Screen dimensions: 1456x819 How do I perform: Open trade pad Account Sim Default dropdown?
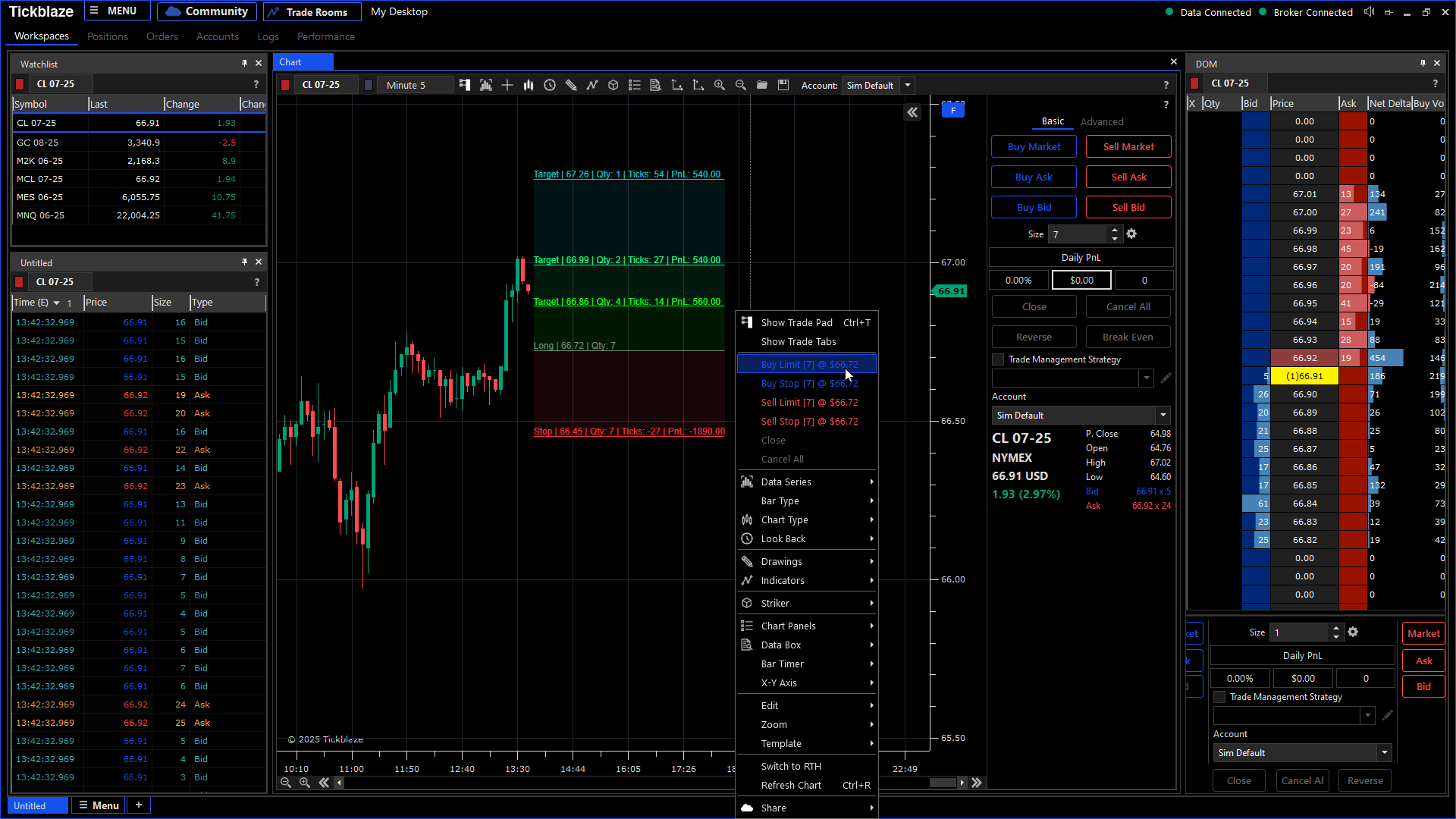[x=1163, y=416]
